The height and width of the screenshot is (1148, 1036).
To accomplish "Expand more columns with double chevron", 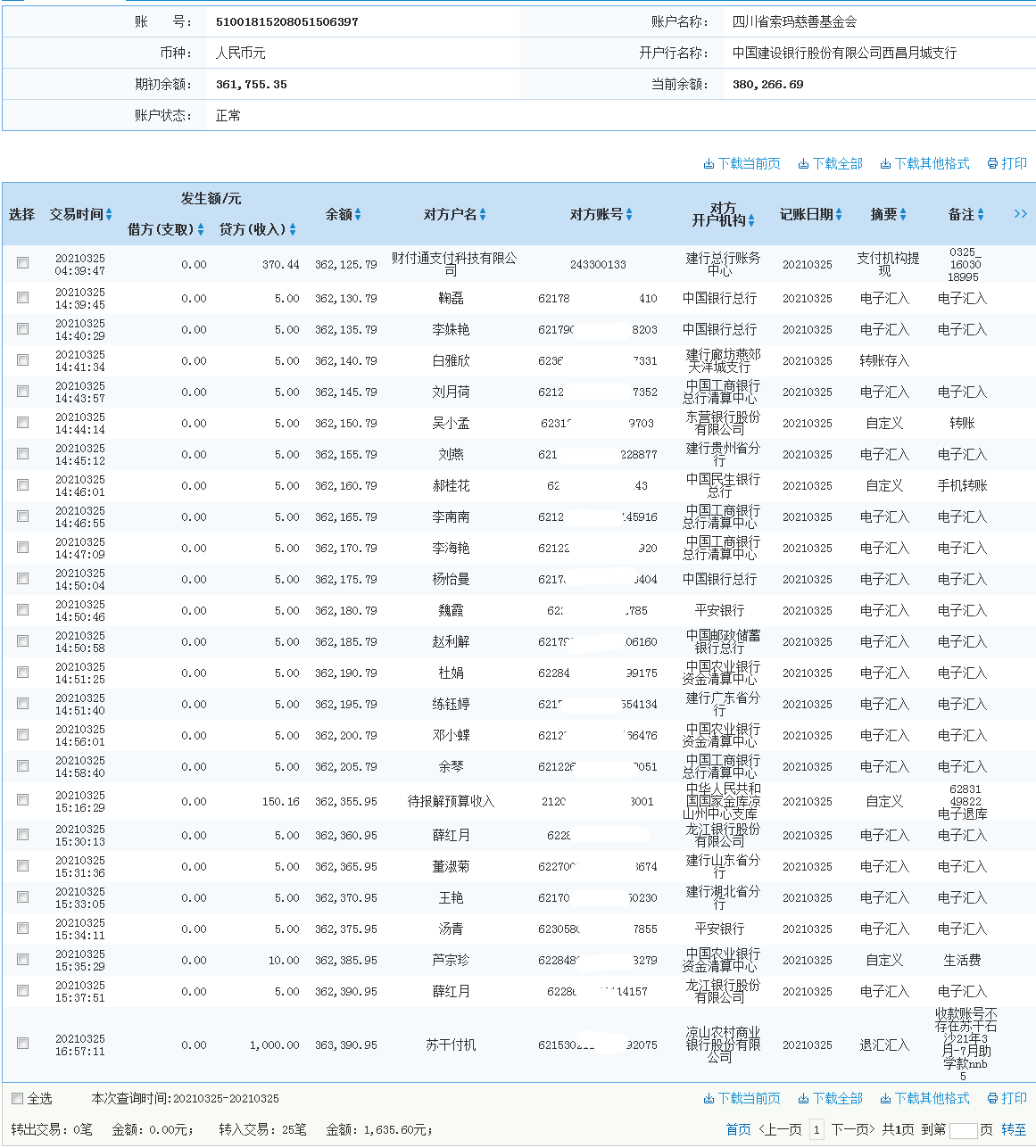I will point(1020,214).
